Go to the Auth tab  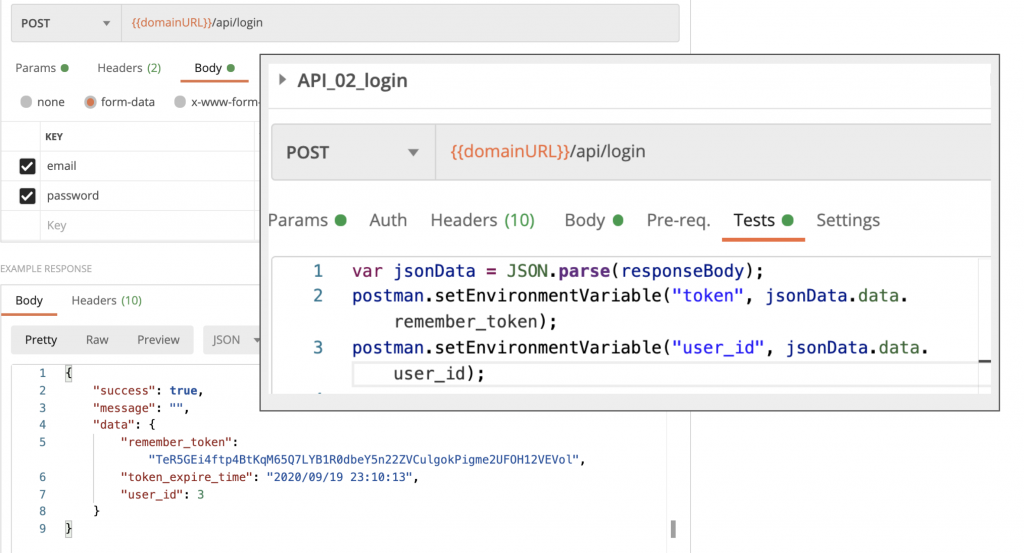(388, 220)
